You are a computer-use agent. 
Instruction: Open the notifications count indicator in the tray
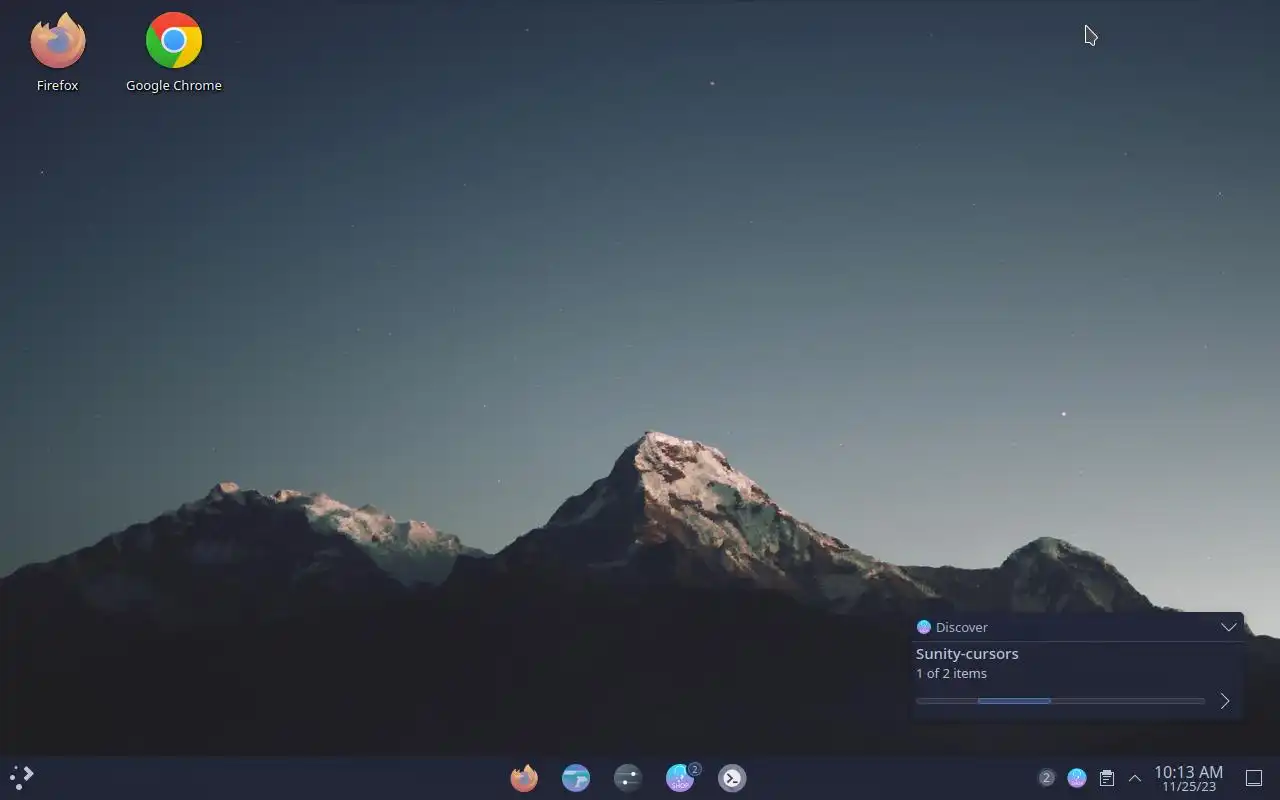click(x=1046, y=777)
